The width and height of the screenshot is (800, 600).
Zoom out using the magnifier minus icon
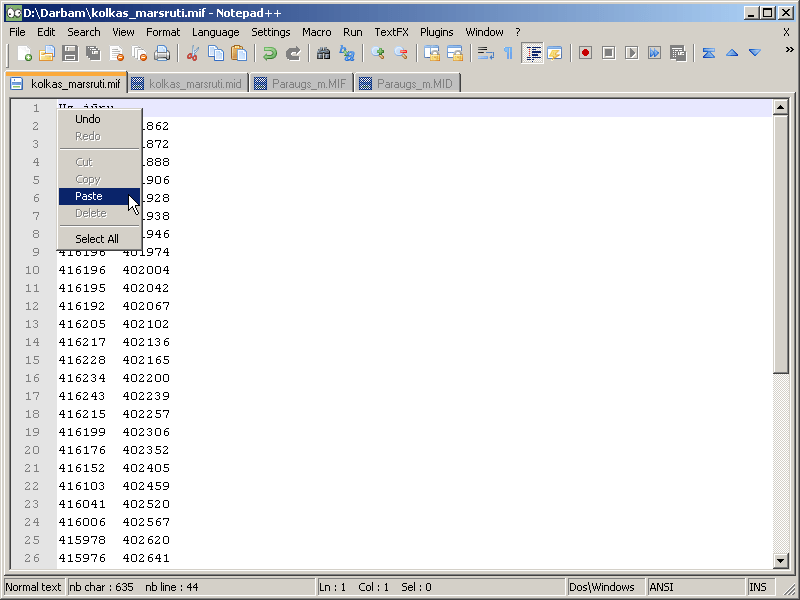[401, 53]
